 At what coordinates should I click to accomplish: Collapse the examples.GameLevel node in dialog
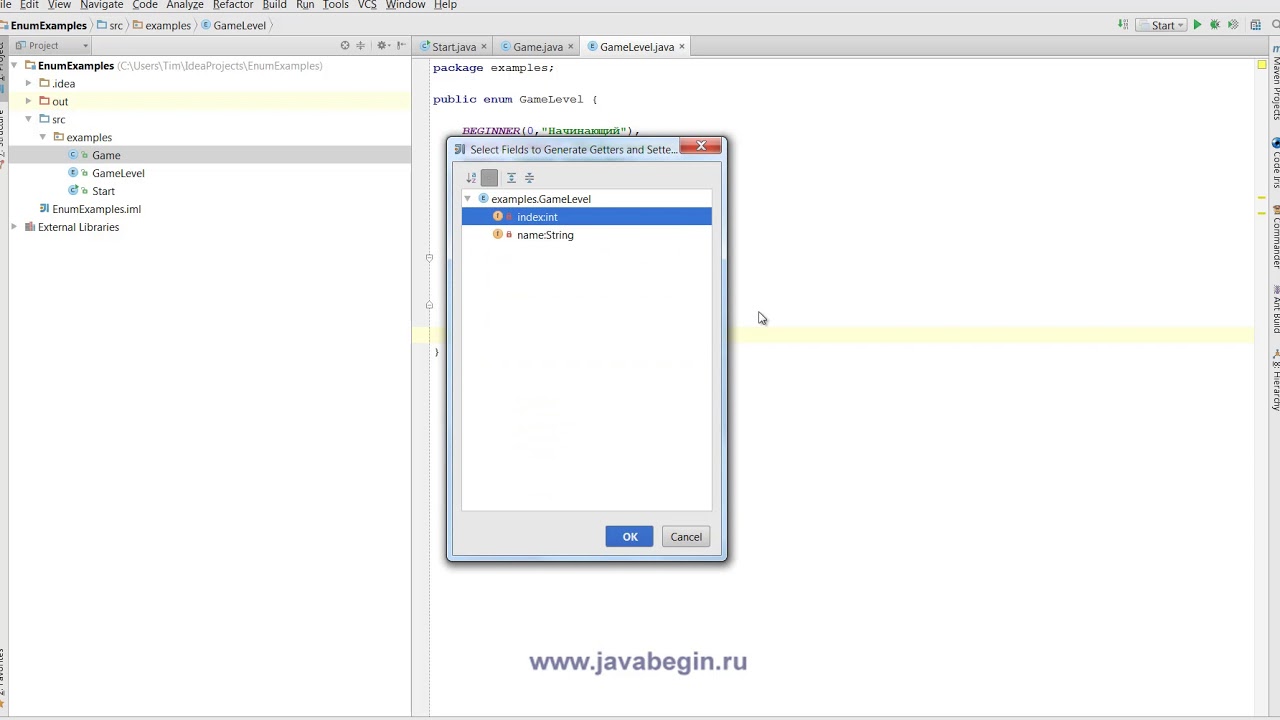(x=468, y=199)
